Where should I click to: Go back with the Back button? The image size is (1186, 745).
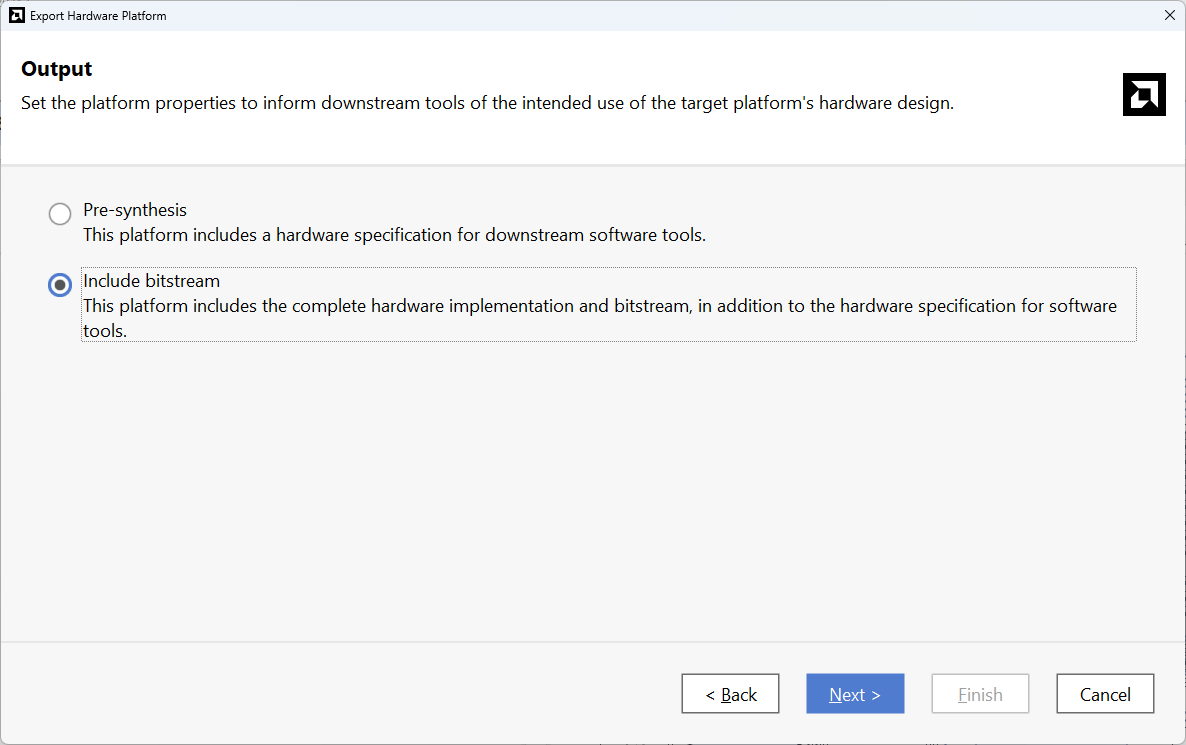pos(730,694)
